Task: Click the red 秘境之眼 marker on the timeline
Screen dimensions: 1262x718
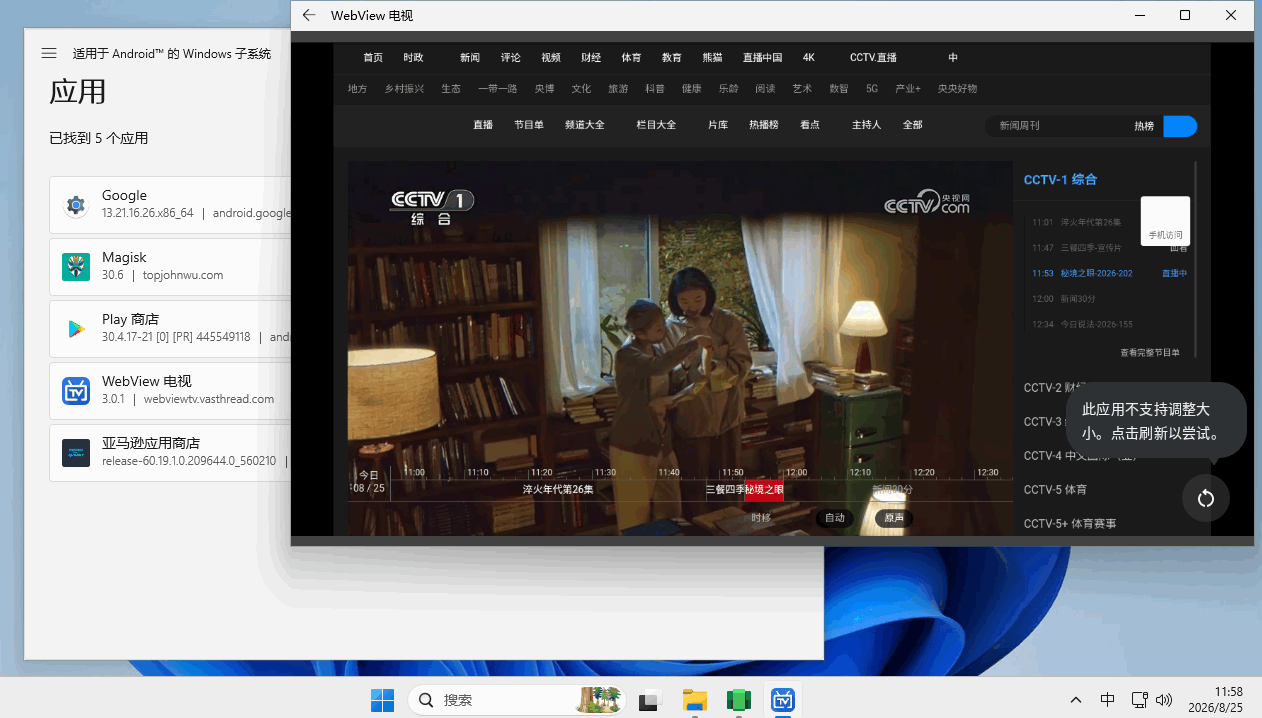Action: click(764, 490)
